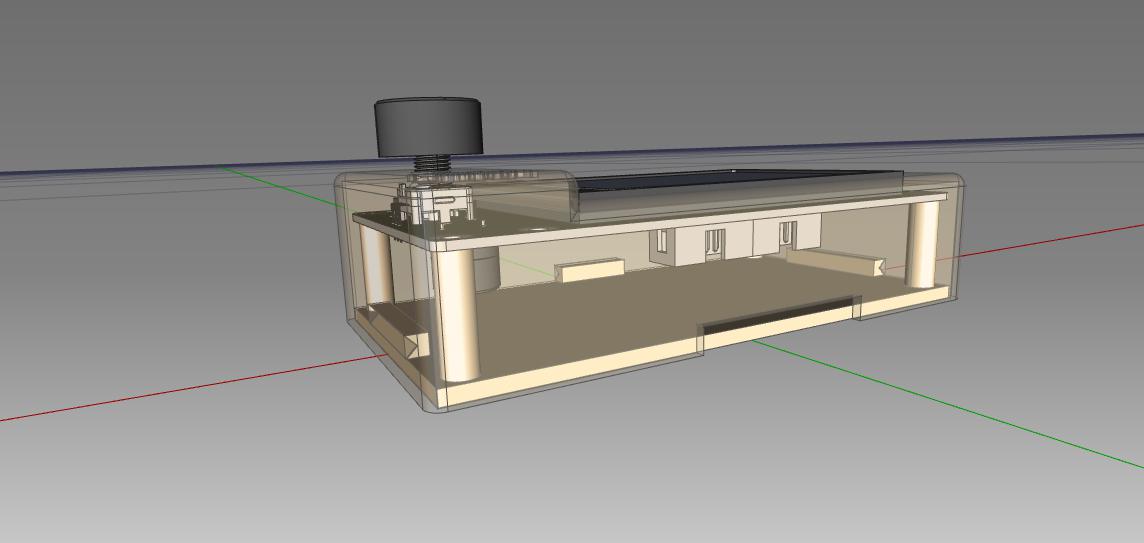Click the small rectangular block near floor center

[x=590, y=270]
